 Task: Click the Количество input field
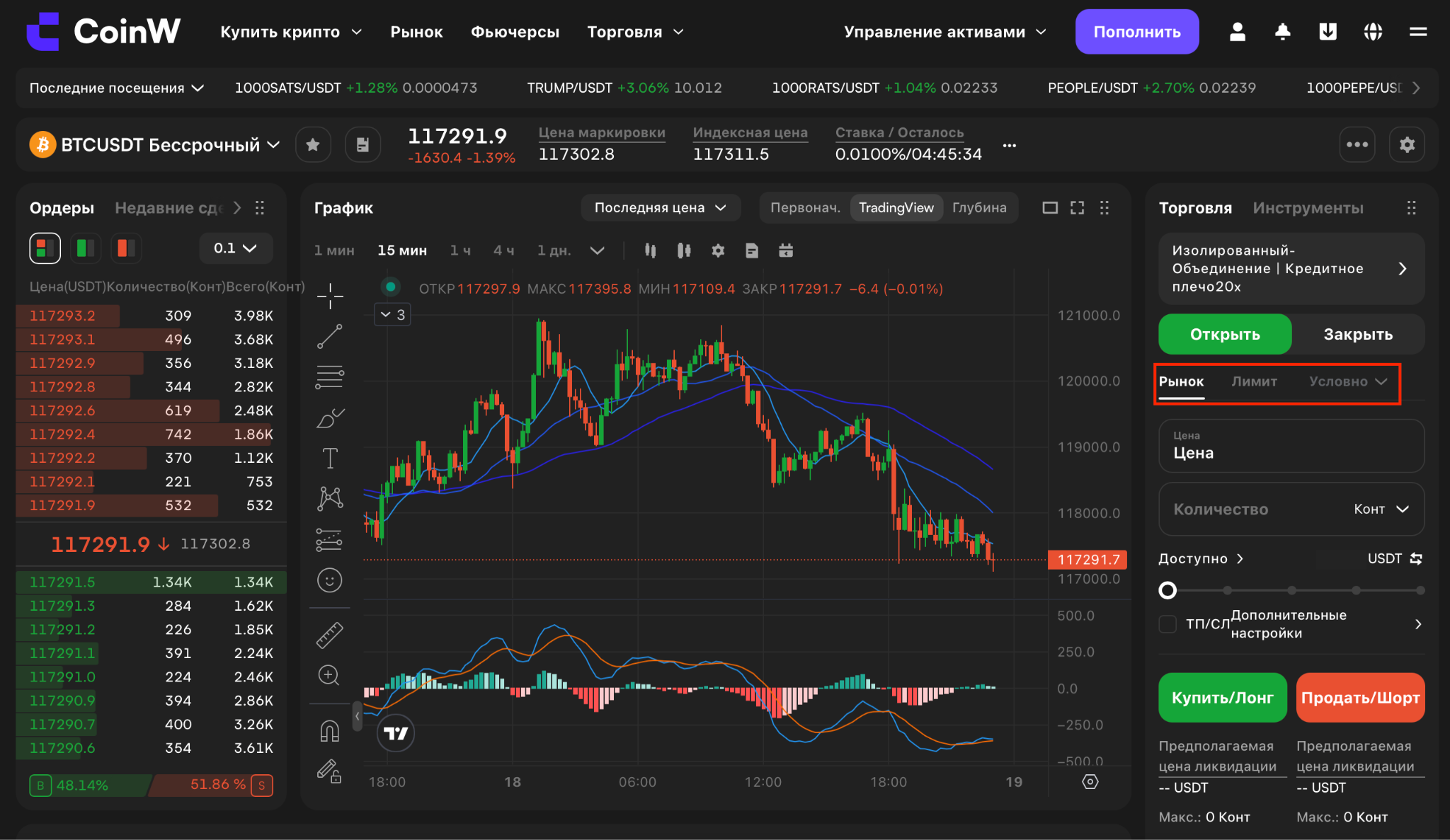pos(1291,510)
